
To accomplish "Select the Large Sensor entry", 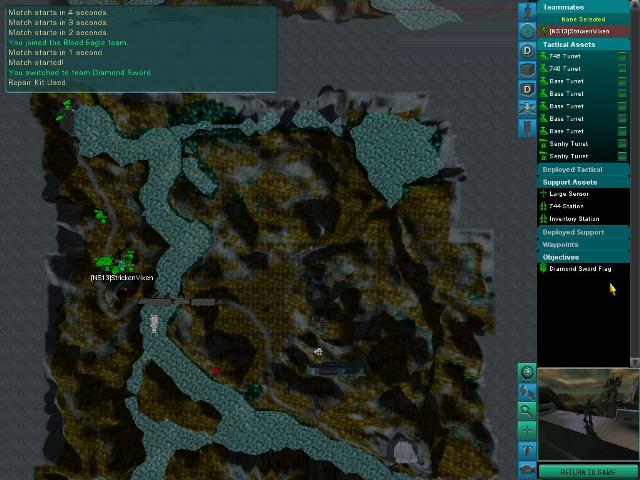I will [583, 194].
